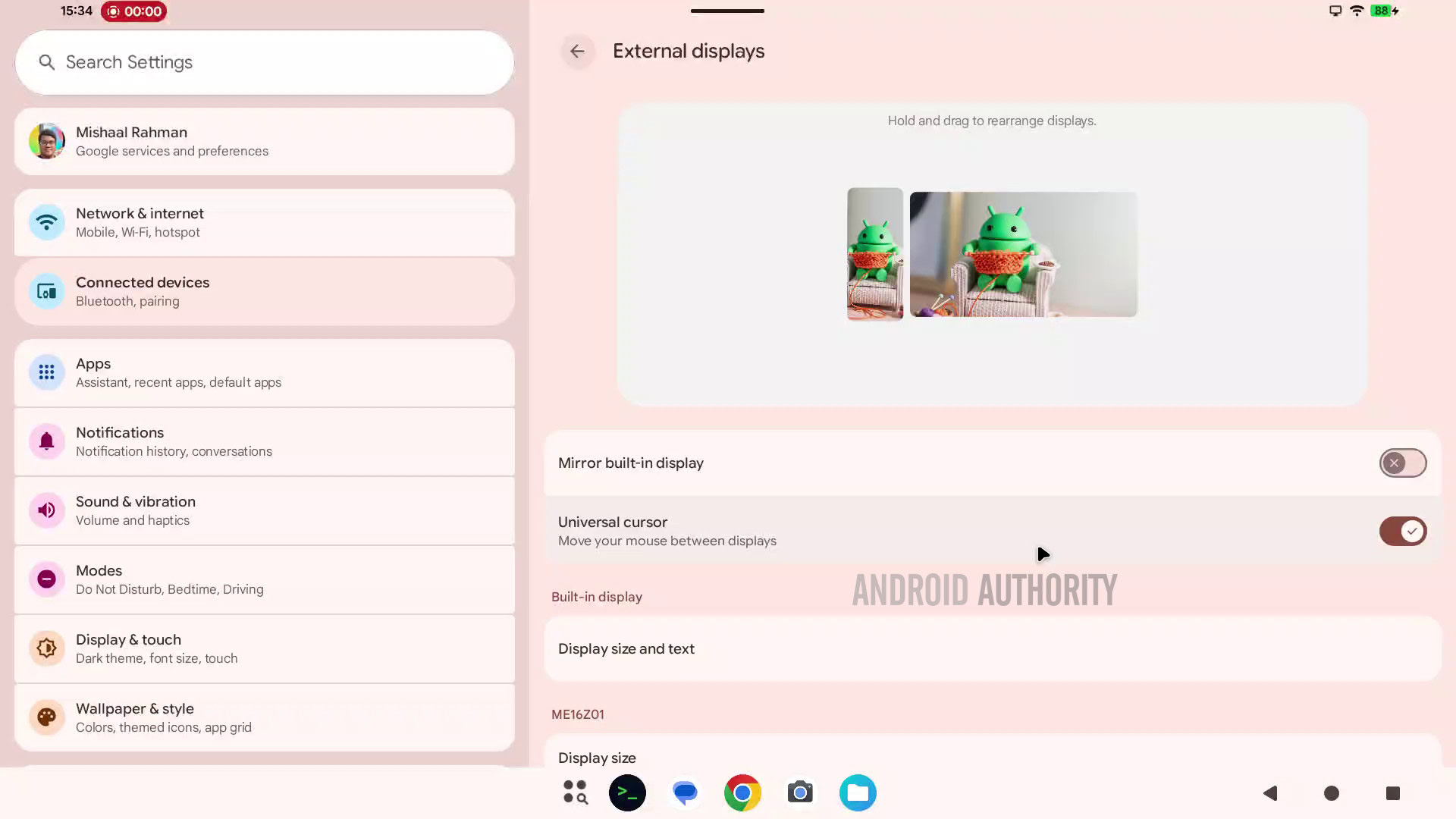Viewport: 1456px width, 819px height.
Task: Tap the recents square navigation button
Action: (1392, 793)
